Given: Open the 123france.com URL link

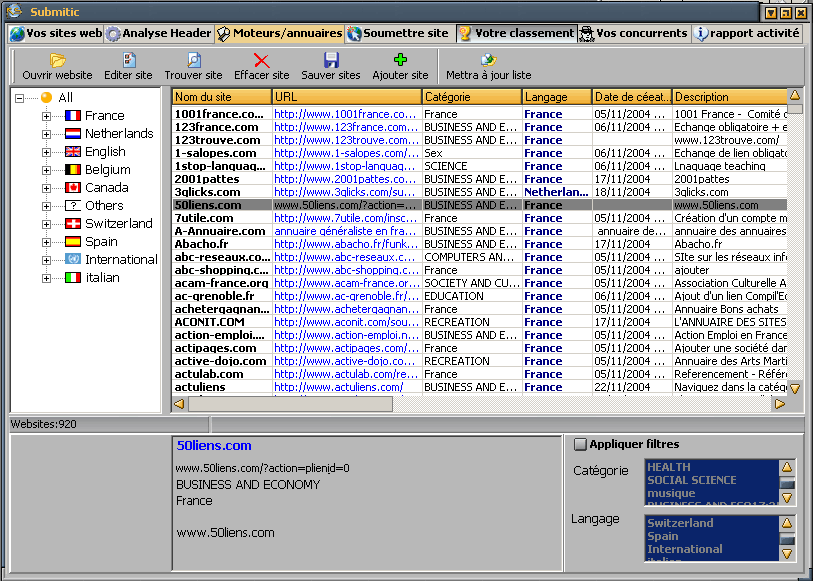Looking at the screenshot, I should point(345,127).
